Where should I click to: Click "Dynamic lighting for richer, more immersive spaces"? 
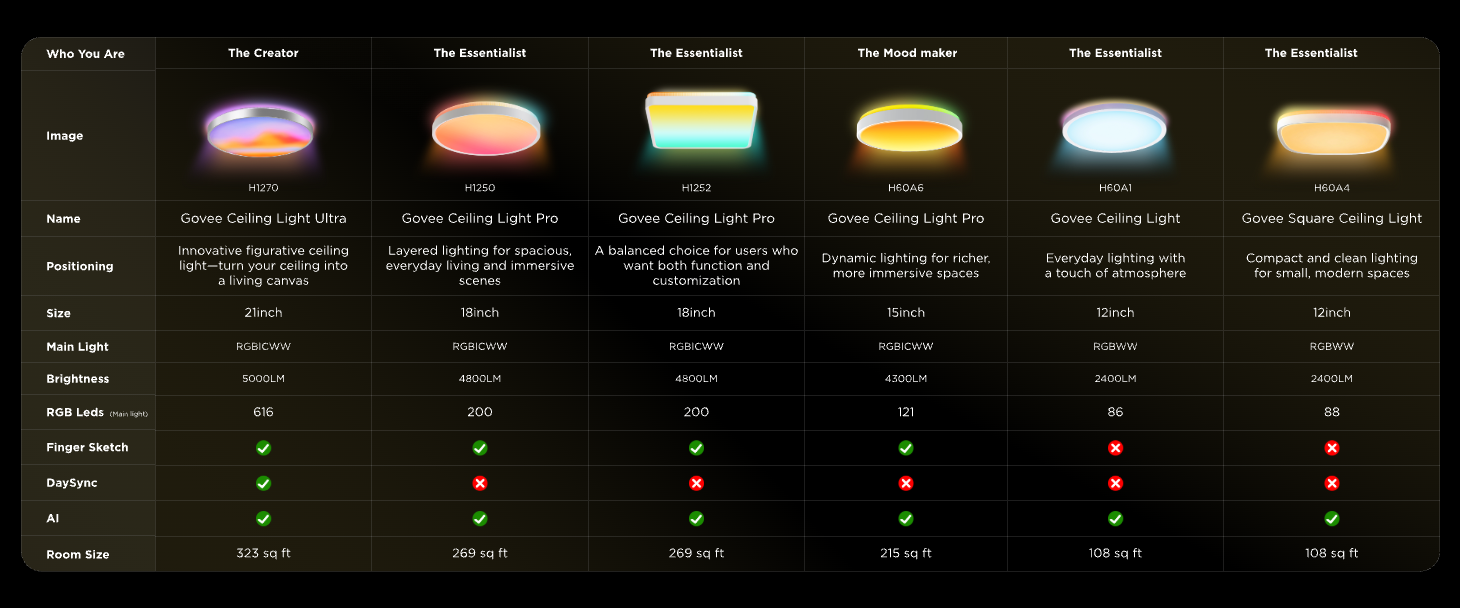906,265
